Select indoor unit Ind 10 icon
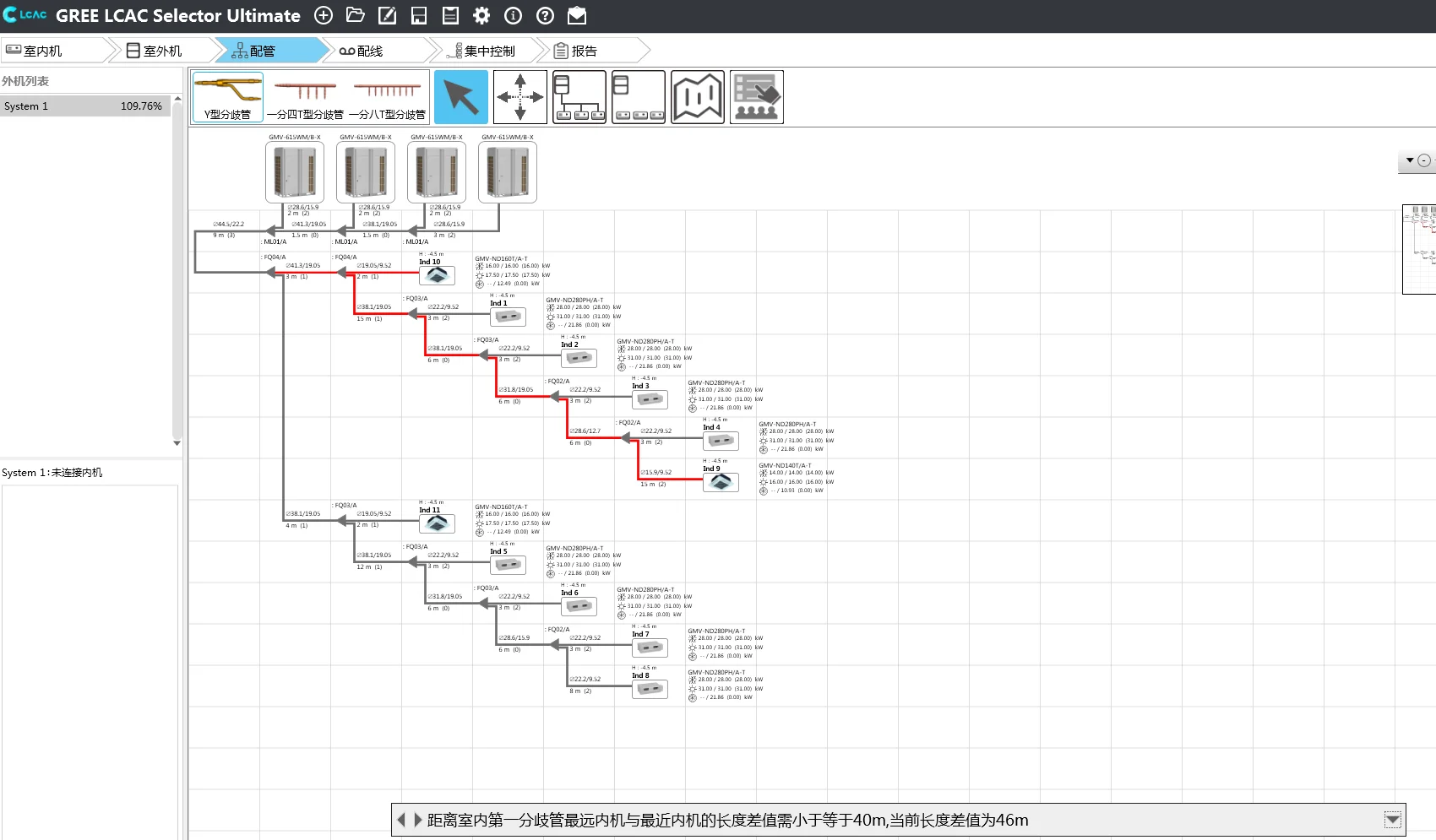The image size is (1436, 840). click(437, 275)
